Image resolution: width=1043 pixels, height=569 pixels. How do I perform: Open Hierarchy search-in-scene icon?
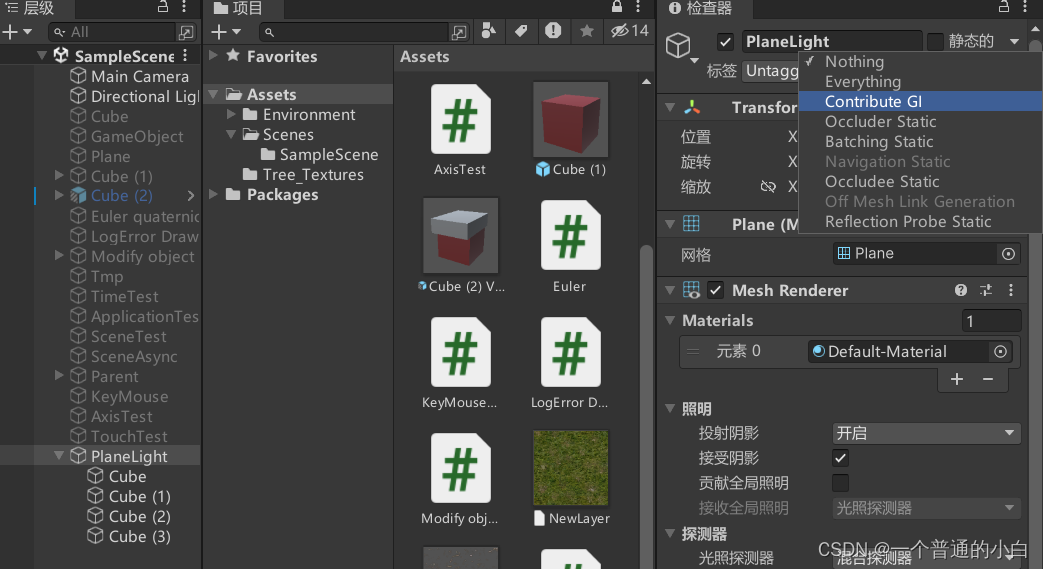186,32
